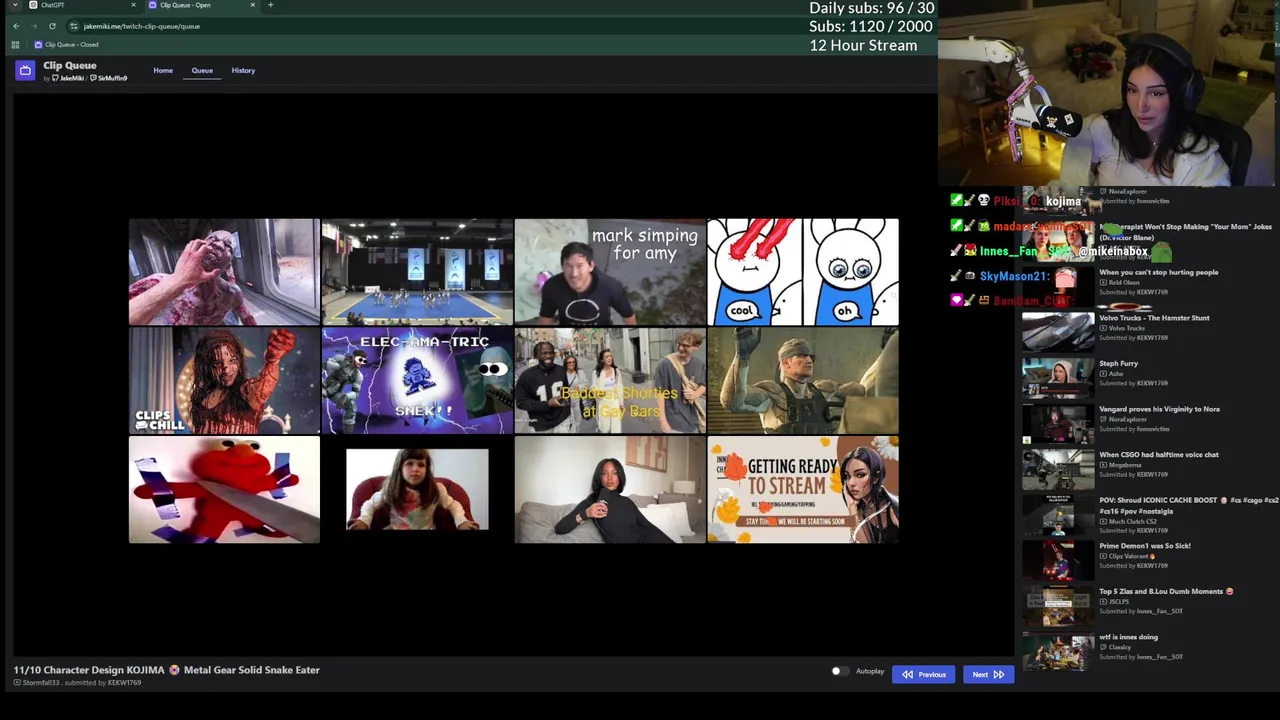Viewport: 1280px width, 720px height.
Task: Select 'Top 5 Zias and B.Lou Dumb Moments' clip
Action: (x=1166, y=592)
